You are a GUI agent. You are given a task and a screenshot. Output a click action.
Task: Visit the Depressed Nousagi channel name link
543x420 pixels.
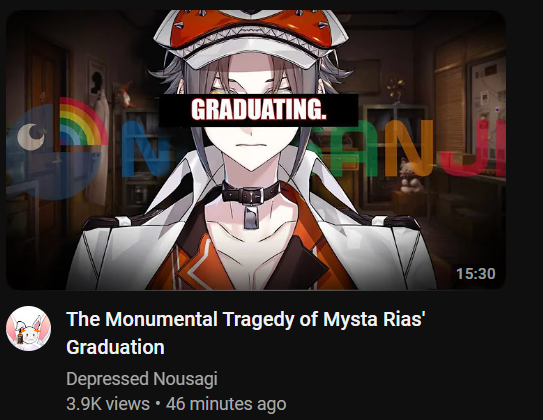tap(142, 378)
